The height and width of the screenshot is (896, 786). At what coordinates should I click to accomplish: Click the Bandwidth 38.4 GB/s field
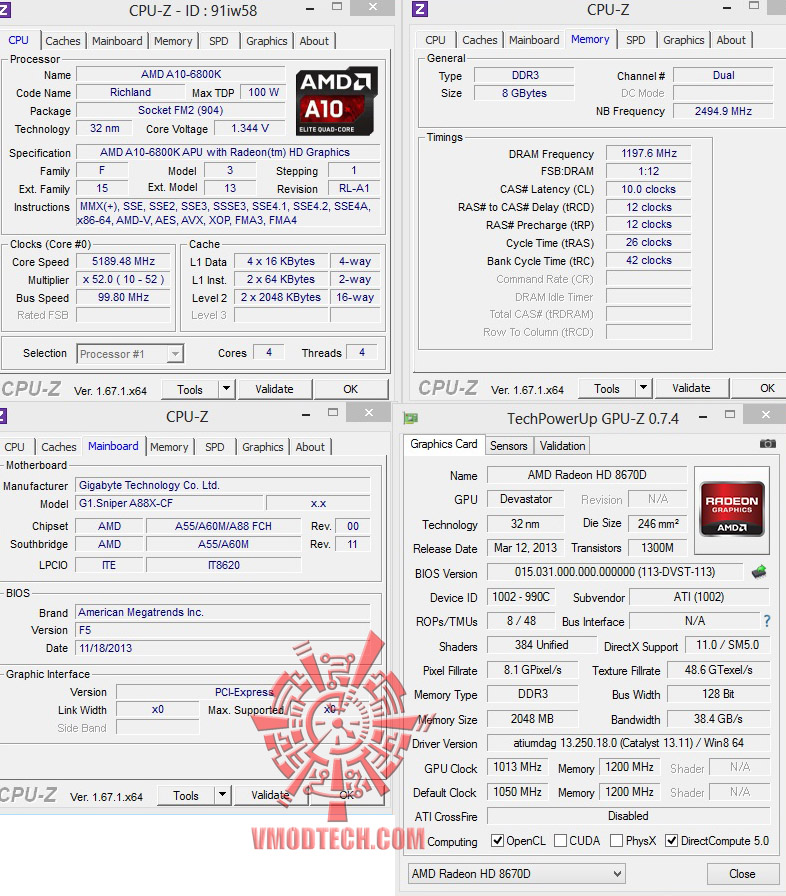[719, 718]
